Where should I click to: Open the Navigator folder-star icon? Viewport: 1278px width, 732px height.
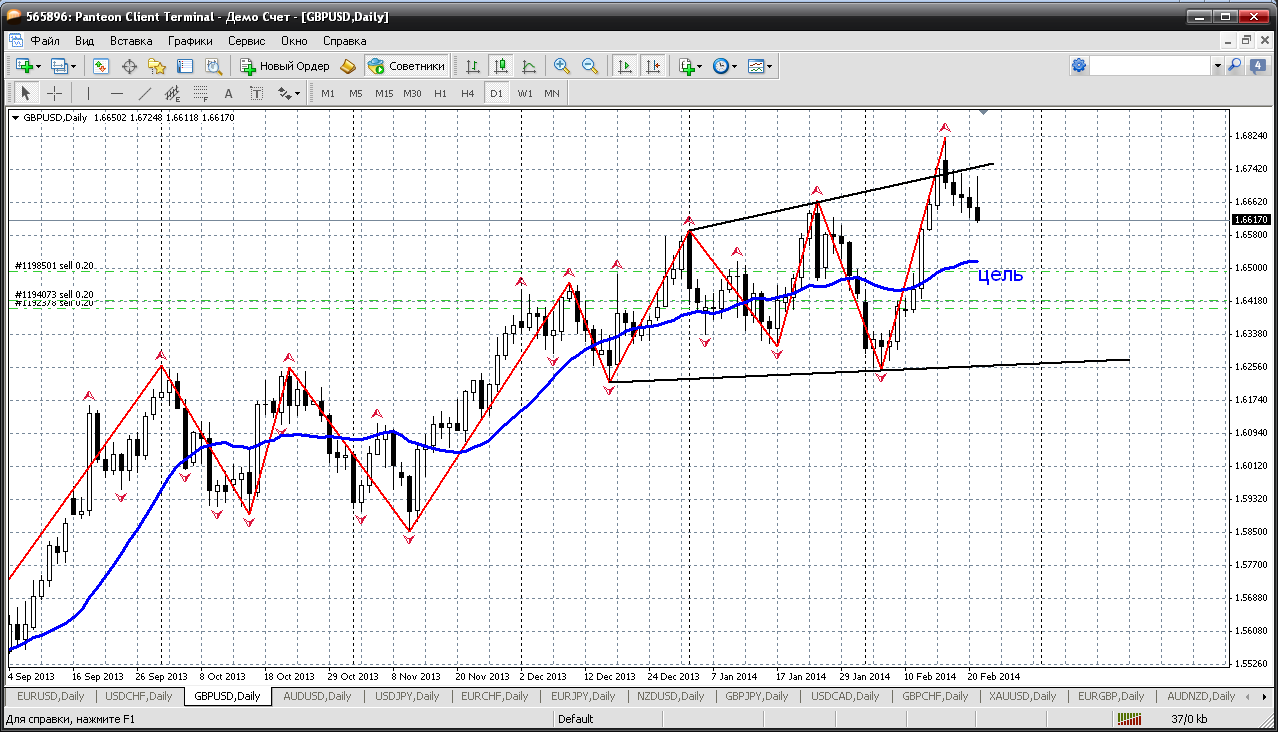157,66
